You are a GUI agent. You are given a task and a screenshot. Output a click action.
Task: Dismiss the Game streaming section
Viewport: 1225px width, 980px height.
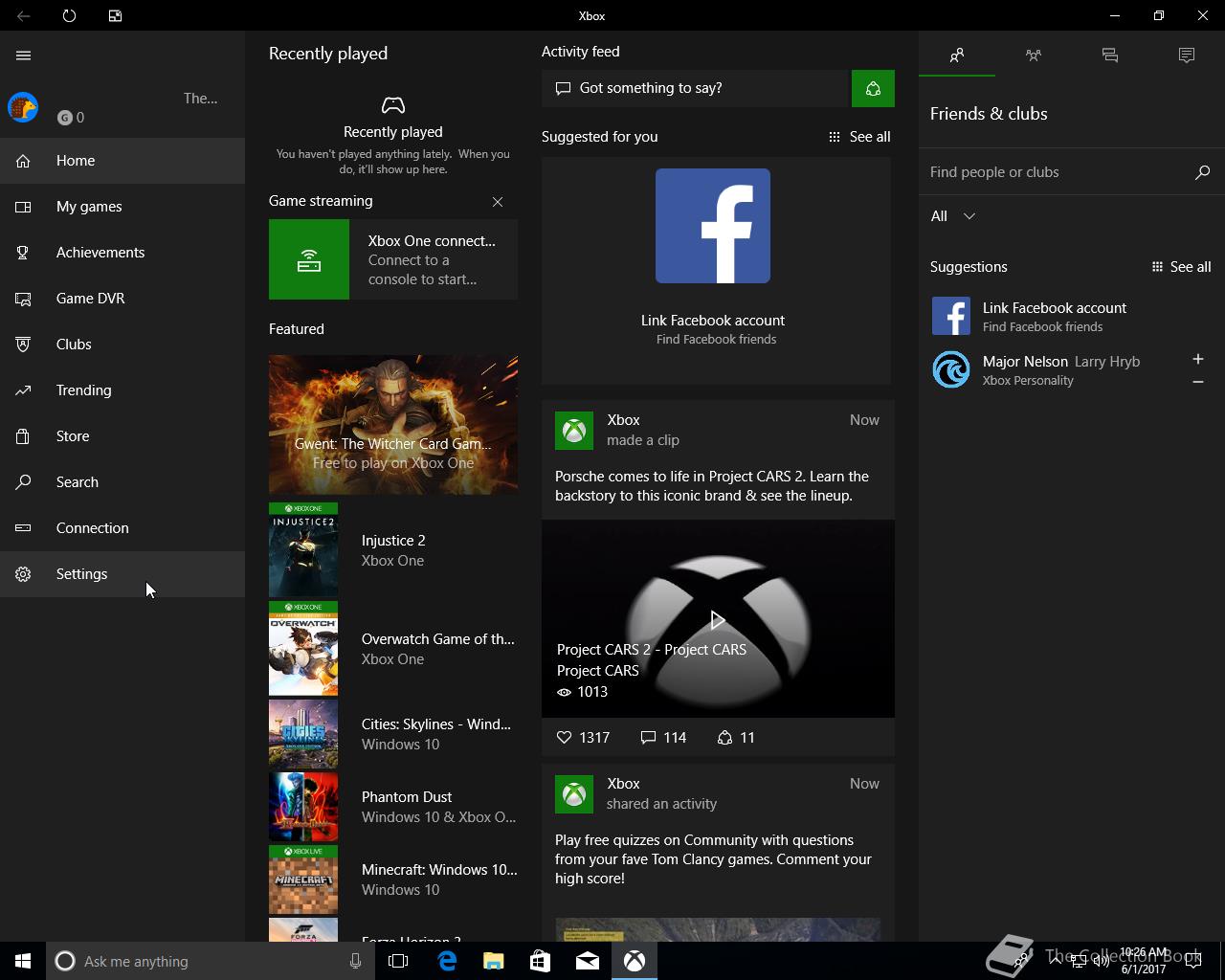[x=498, y=202]
